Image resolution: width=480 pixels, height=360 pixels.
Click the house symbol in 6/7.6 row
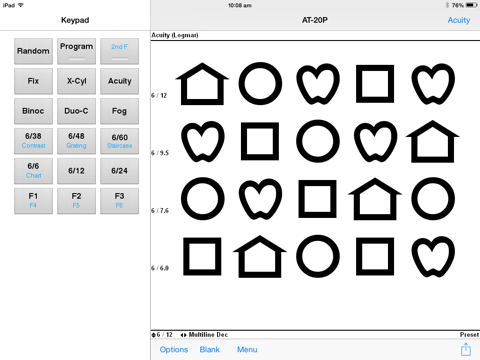(375, 199)
